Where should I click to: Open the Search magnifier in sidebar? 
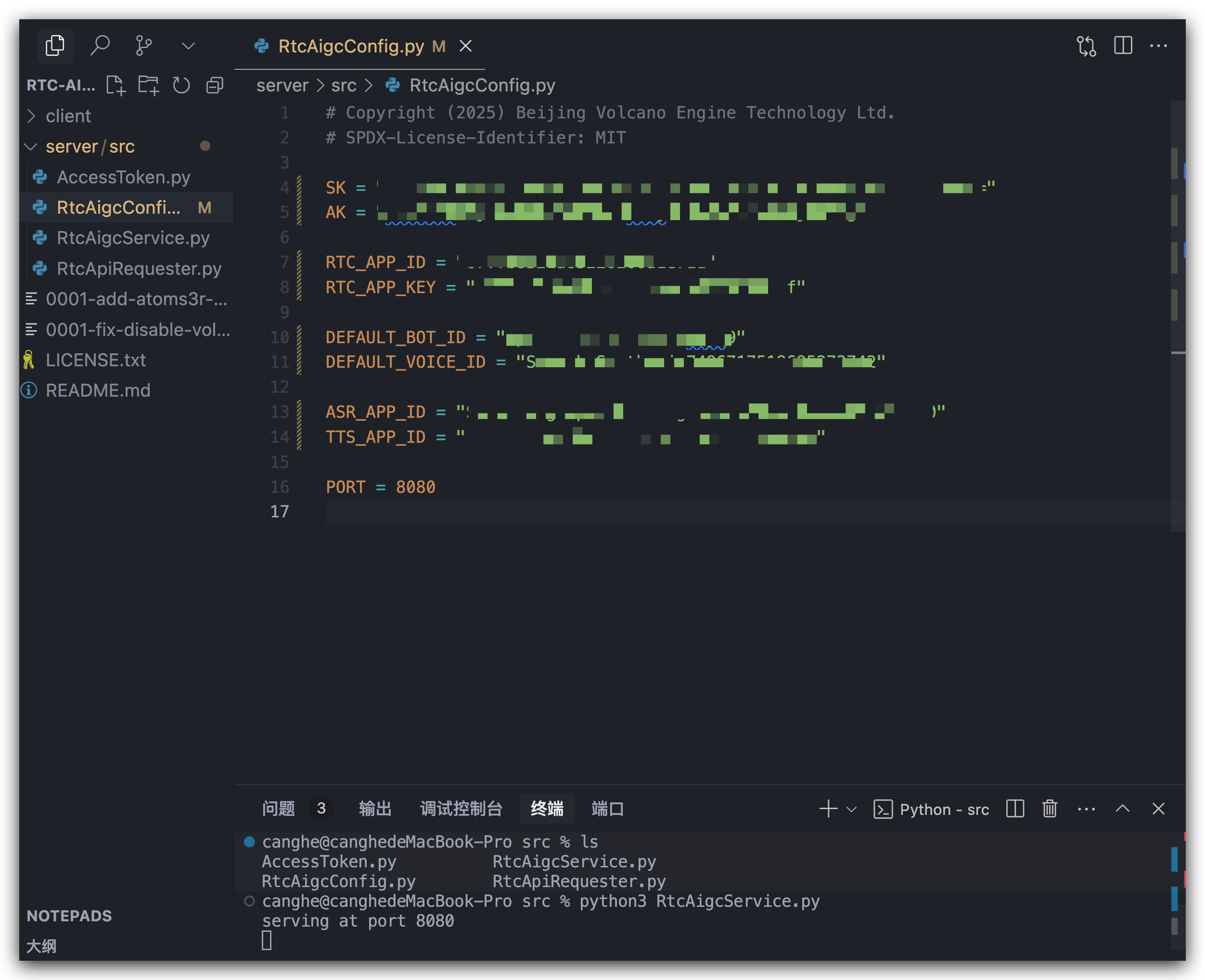(x=100, y=46)
